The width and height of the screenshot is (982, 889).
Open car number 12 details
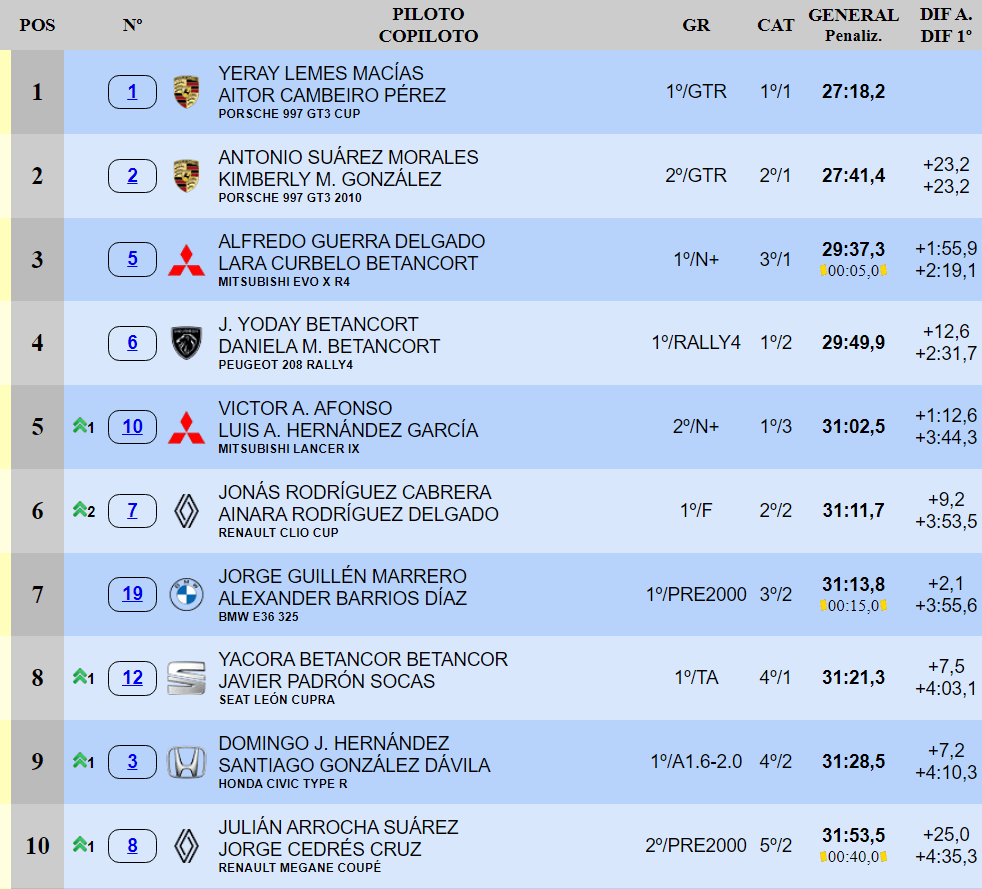(132, 678)
